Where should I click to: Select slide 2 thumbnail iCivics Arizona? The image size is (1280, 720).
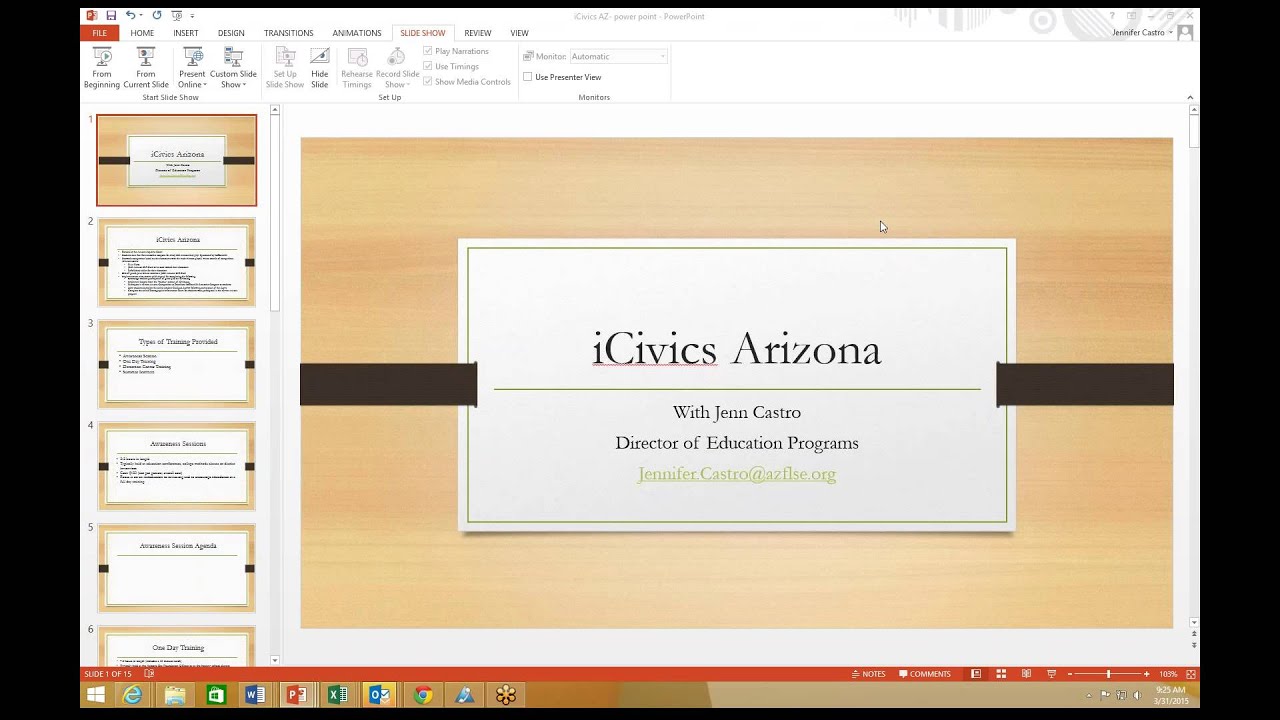coord(176,262)
